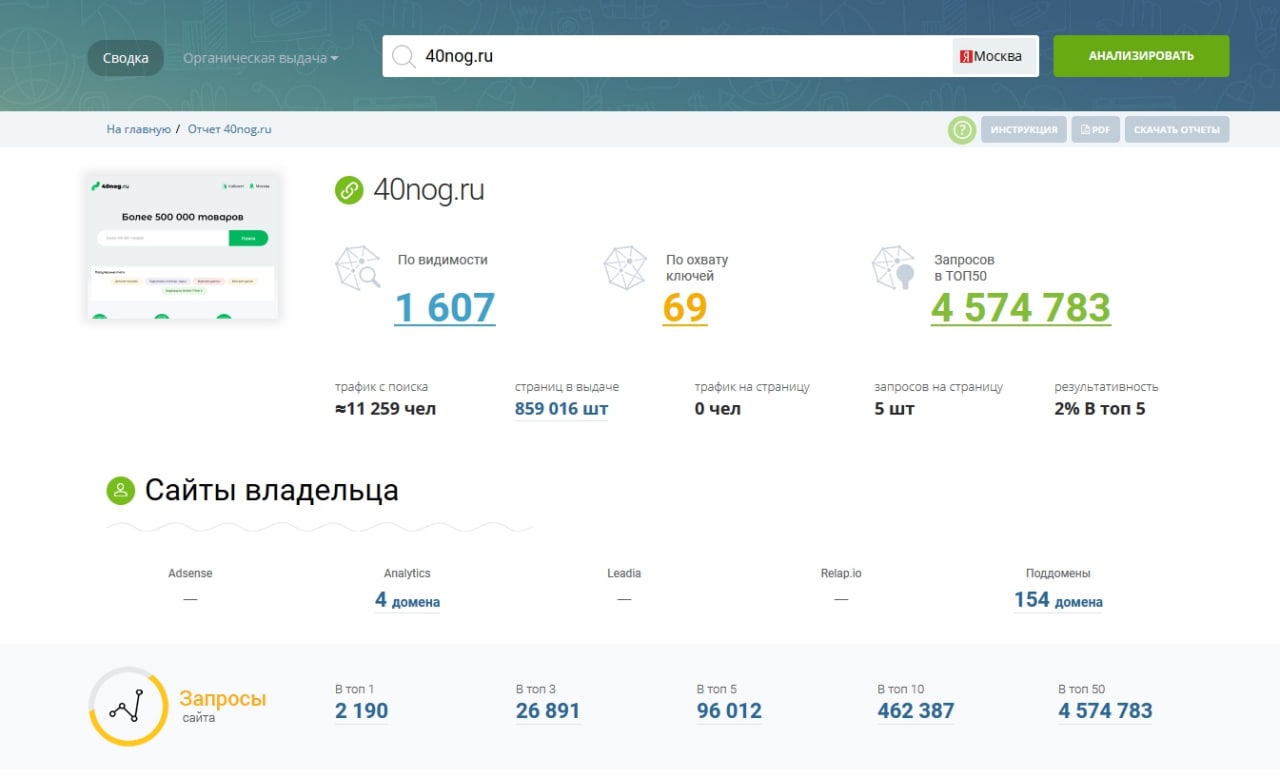The image size is (1280, 777).
Task: Click the 40nog.ru page heading text
Action: (429, 190)
